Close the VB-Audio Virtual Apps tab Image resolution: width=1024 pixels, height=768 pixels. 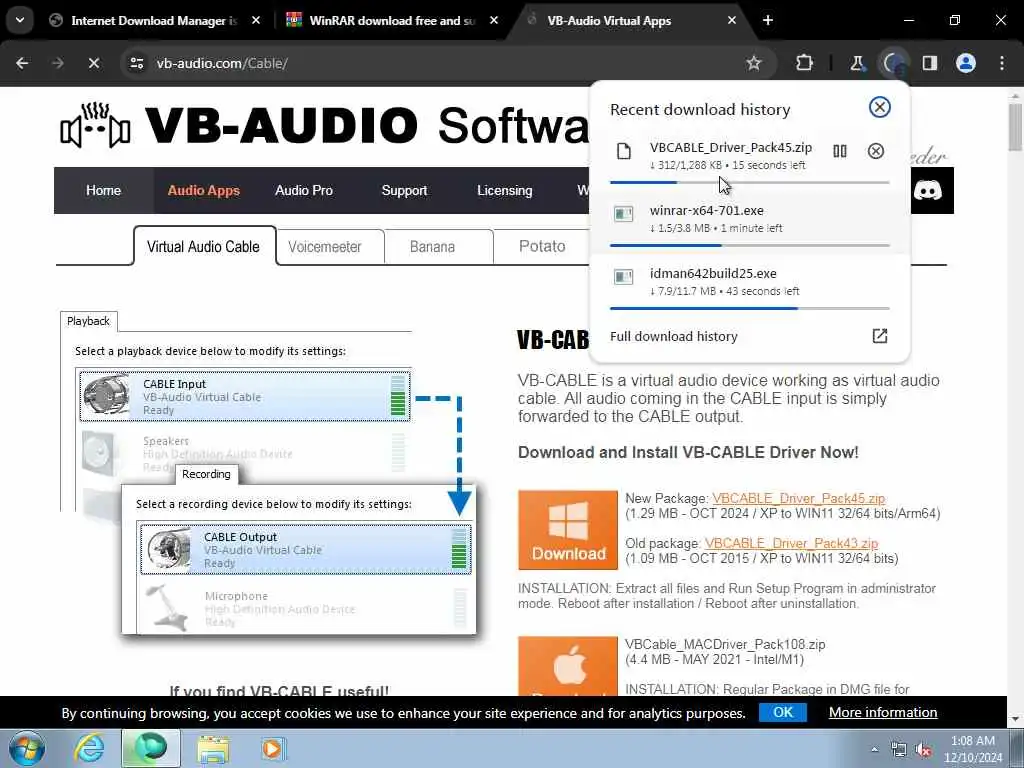pyautogui.click(x=732, y=20)
